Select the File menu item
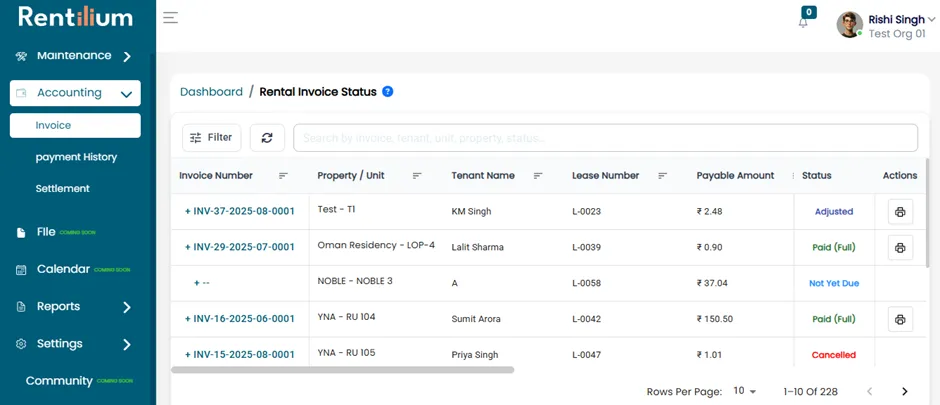Viewport: 940px width, 405px height. tap(46, 232)
